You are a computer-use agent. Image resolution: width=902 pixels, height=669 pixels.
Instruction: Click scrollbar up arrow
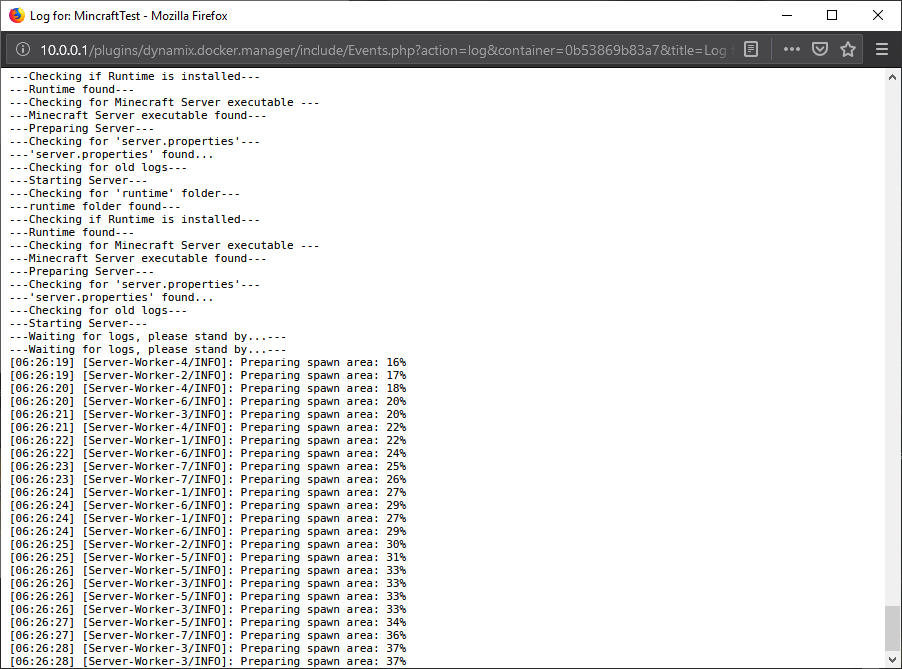(892, 77)
